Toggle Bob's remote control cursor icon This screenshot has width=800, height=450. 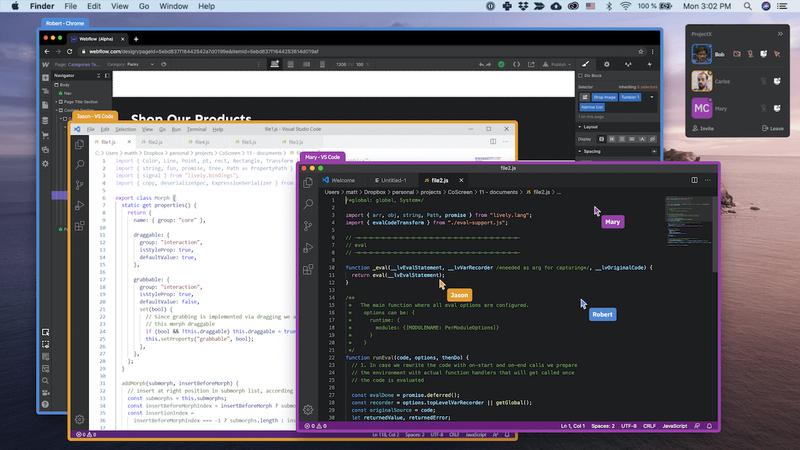pyautogui.click(x=777, y=54)
